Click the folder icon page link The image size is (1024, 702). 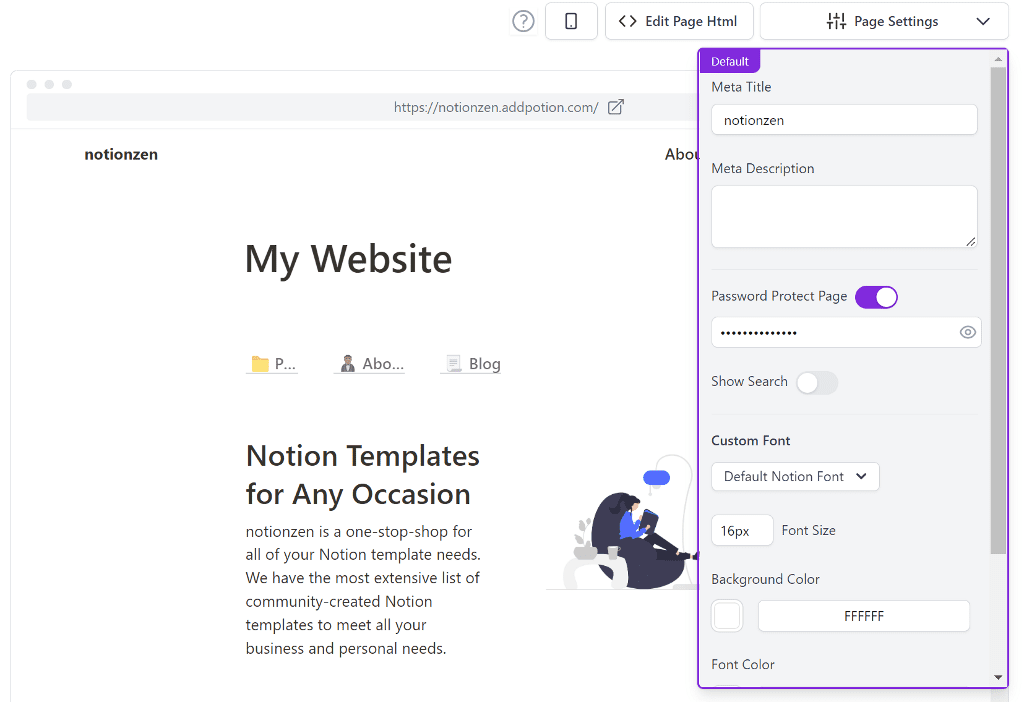point(260,364)
